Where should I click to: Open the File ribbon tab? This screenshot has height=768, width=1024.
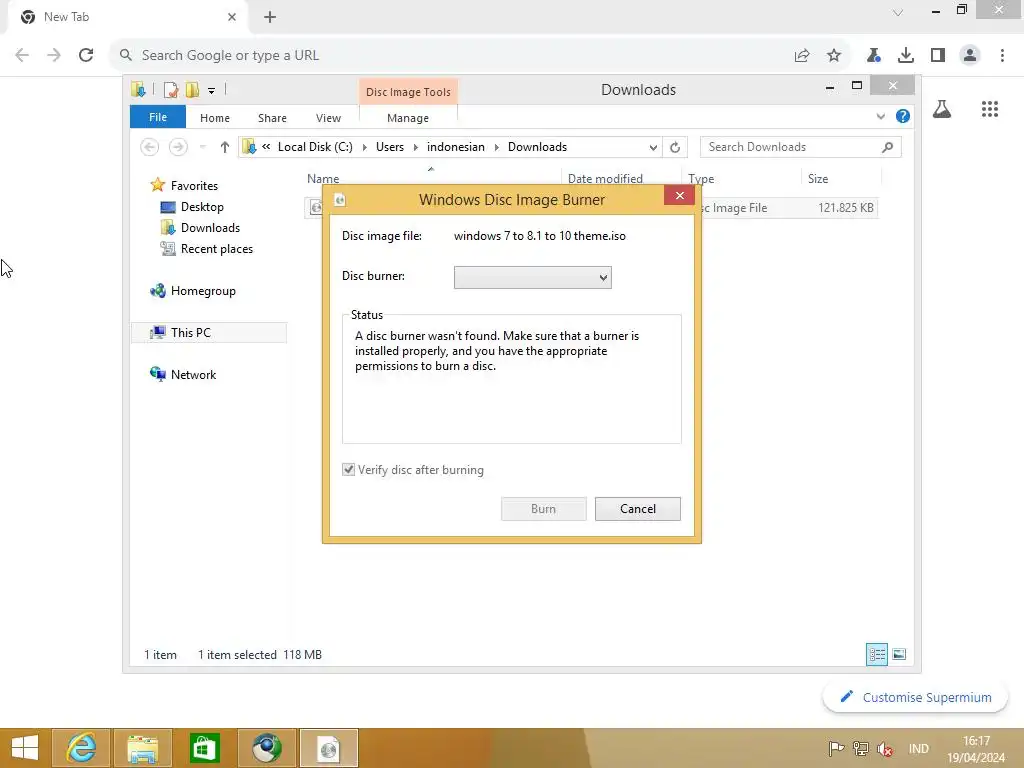click(157, 117)
